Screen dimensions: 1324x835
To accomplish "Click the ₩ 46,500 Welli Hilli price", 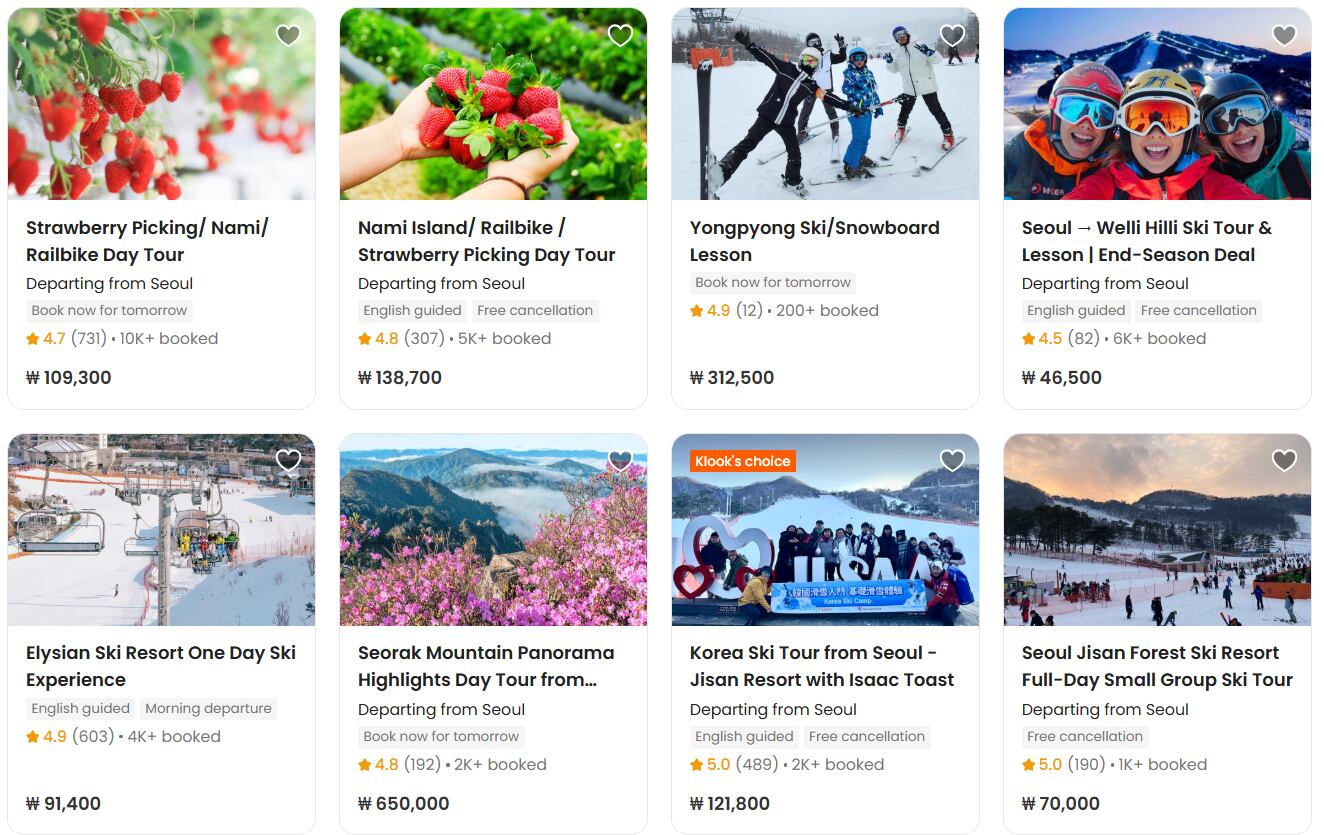I will point(1062,378).
